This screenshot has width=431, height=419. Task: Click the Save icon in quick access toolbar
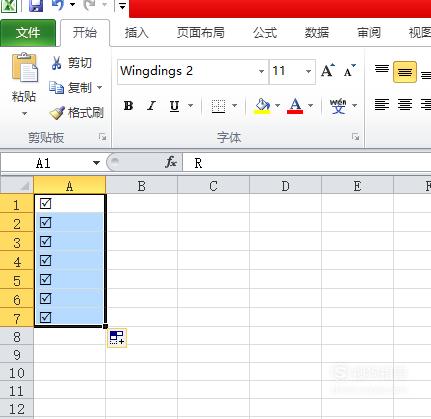[x=36, y=5]
